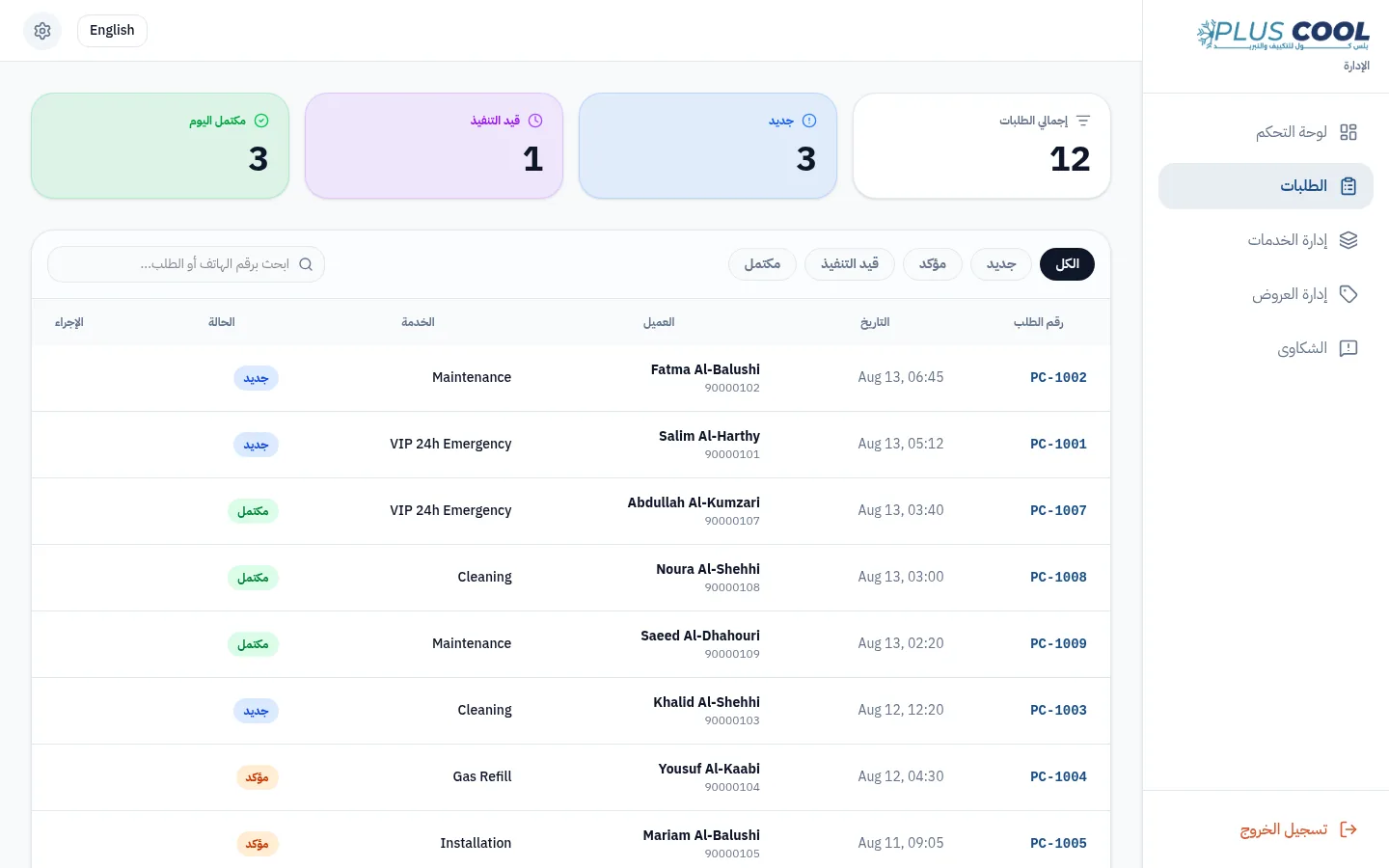The image size is (1389, 868).
Task: Click the قيد التنفيذ summary card
Action: point(434,146)
